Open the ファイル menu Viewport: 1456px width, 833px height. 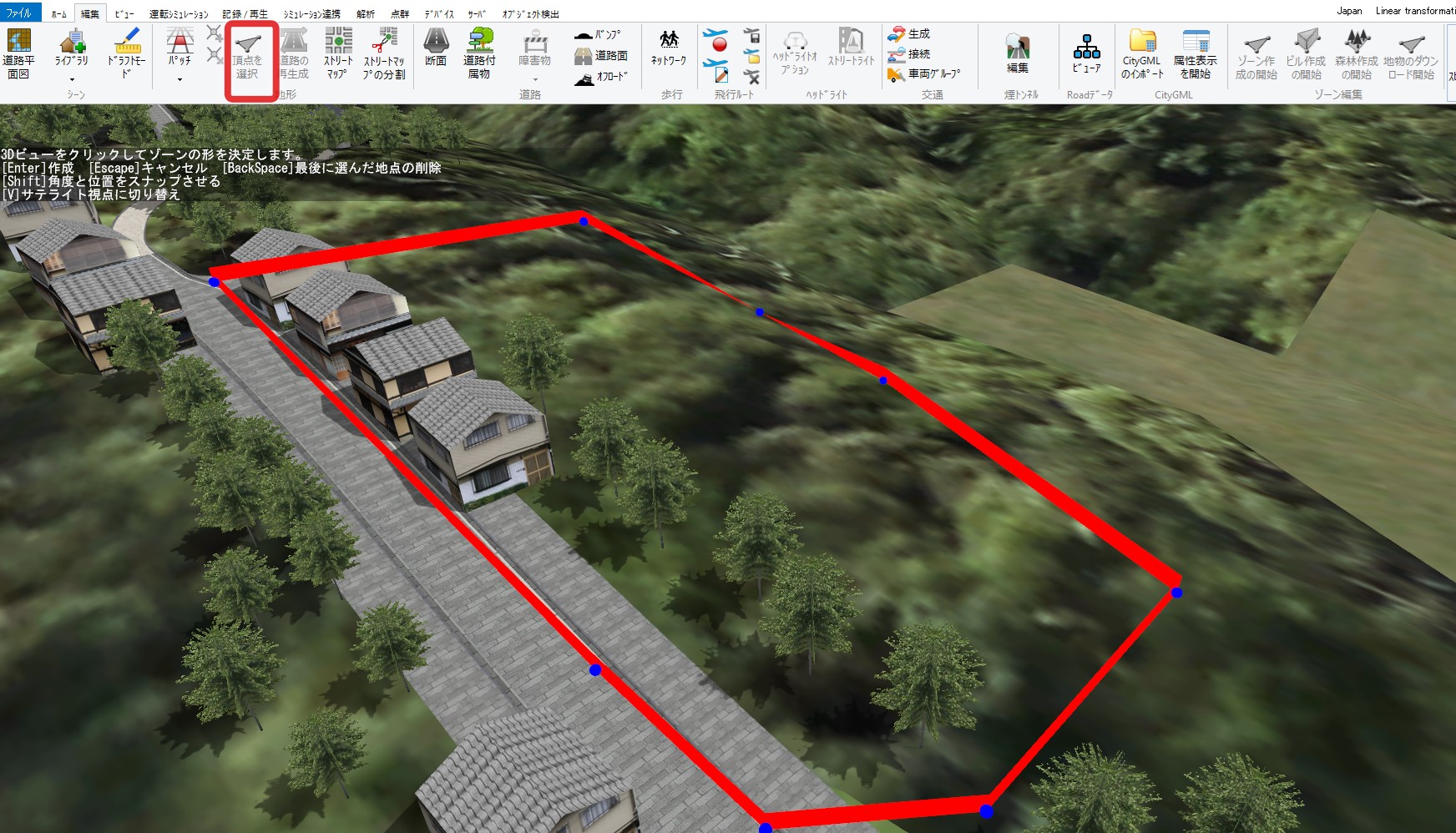point(19,13)
